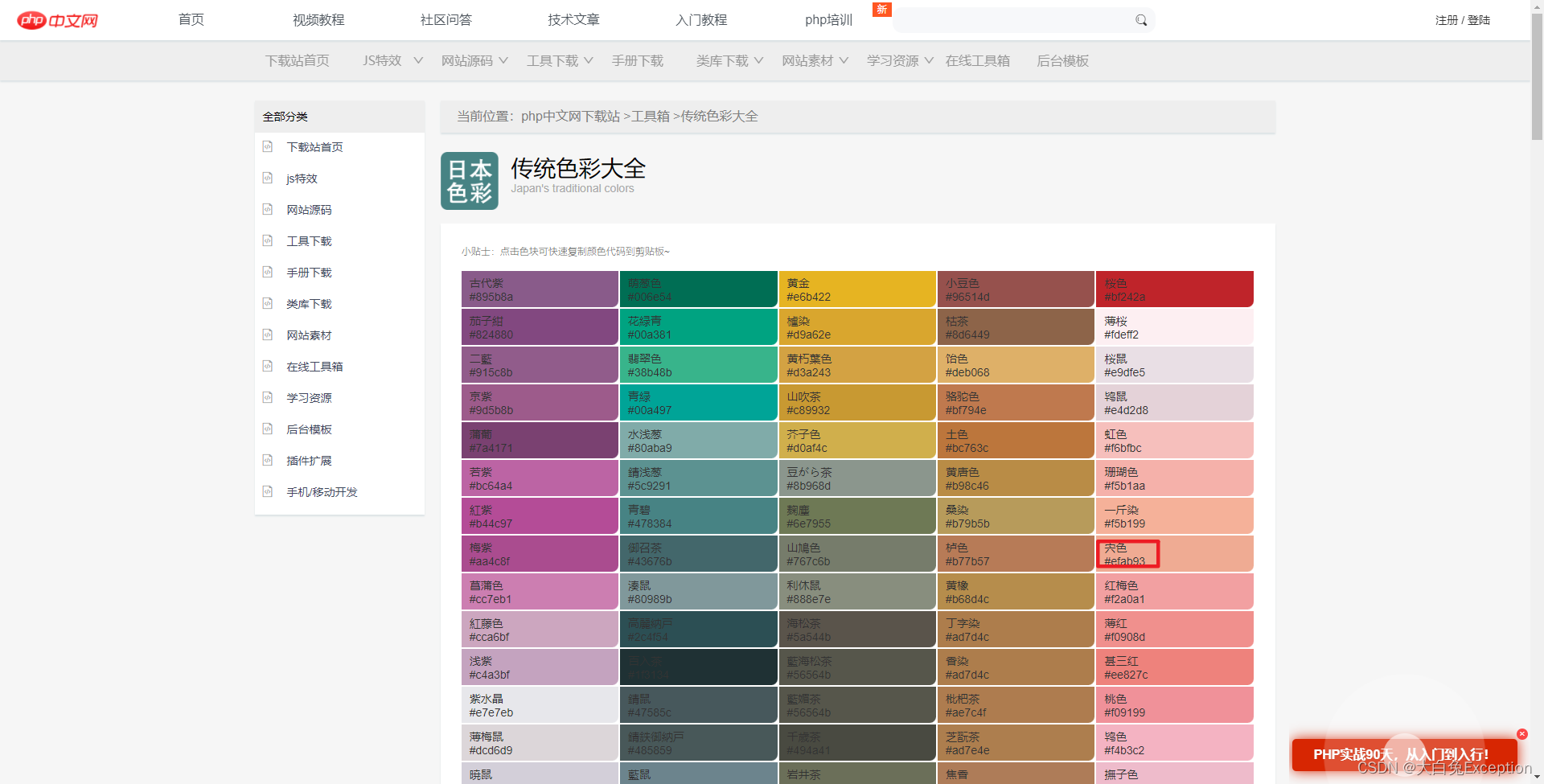The image size is (1544, 784).
Task: Expand the 类库下载 dropdown arrow
Action: 758,60
